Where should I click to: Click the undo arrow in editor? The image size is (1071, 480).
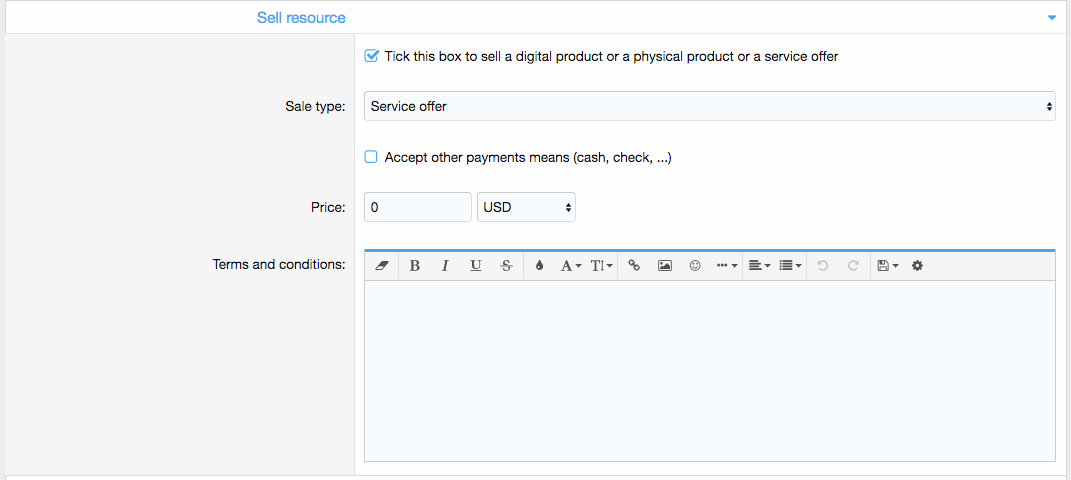click(x=822, y=266)
